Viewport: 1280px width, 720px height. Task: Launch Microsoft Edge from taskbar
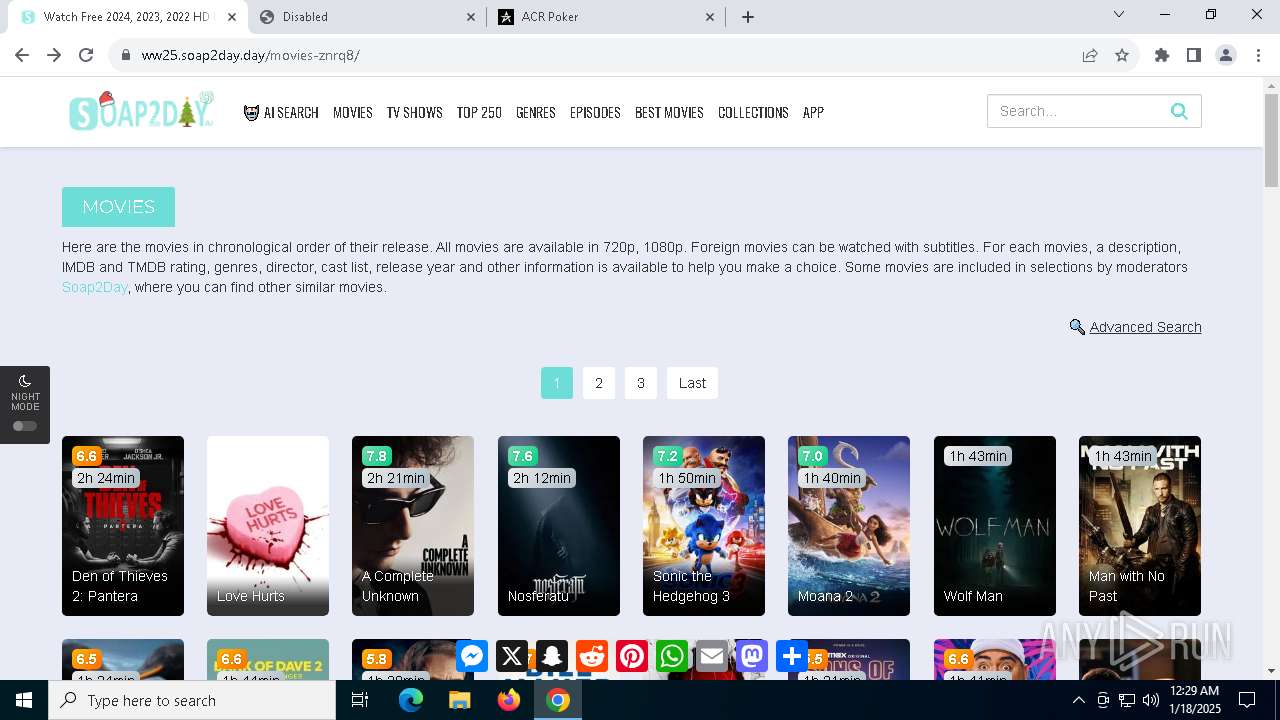click(411, 700)
